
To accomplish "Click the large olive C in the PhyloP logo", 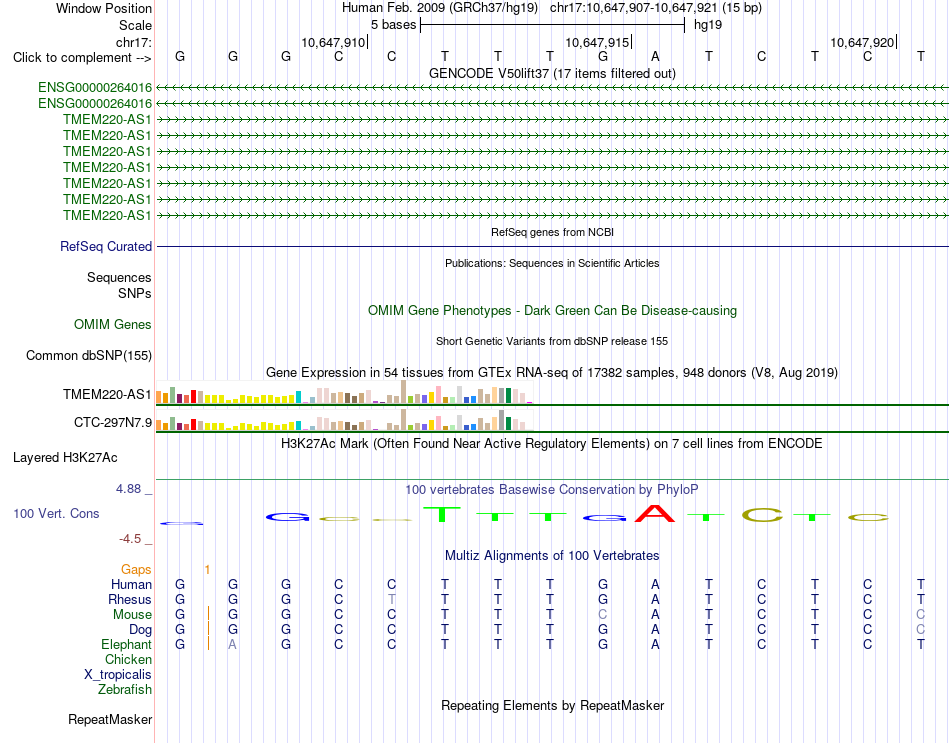I will pyautogui.click(x=762, y=515).
